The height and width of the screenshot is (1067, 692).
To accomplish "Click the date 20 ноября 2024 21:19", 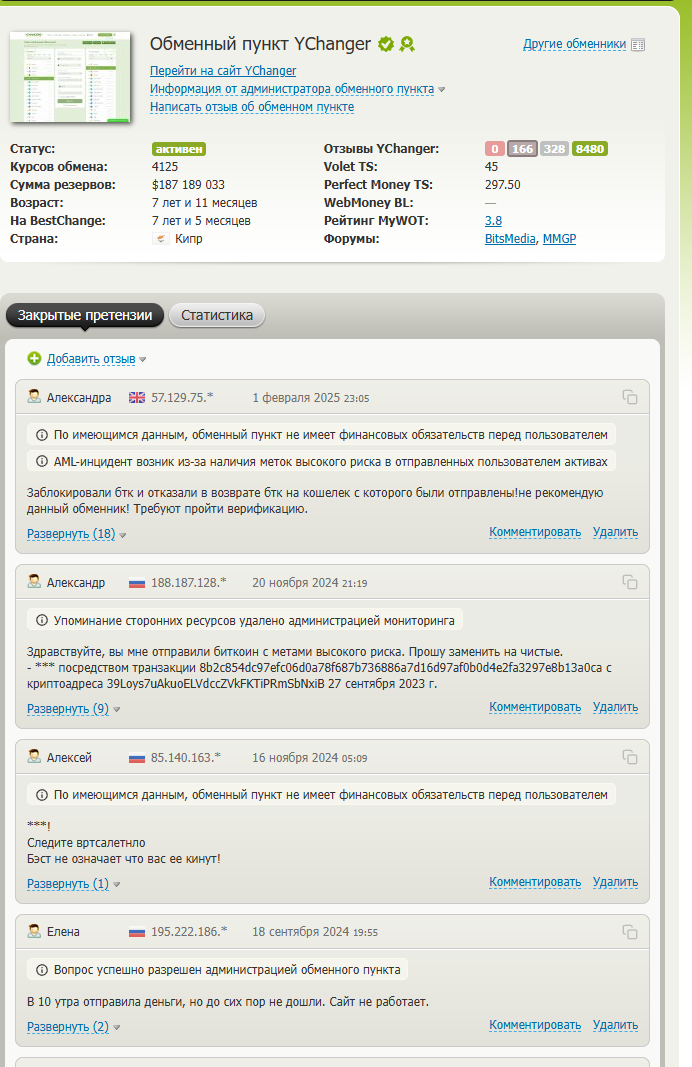I will pyautogui.click(x=310, y=583).
